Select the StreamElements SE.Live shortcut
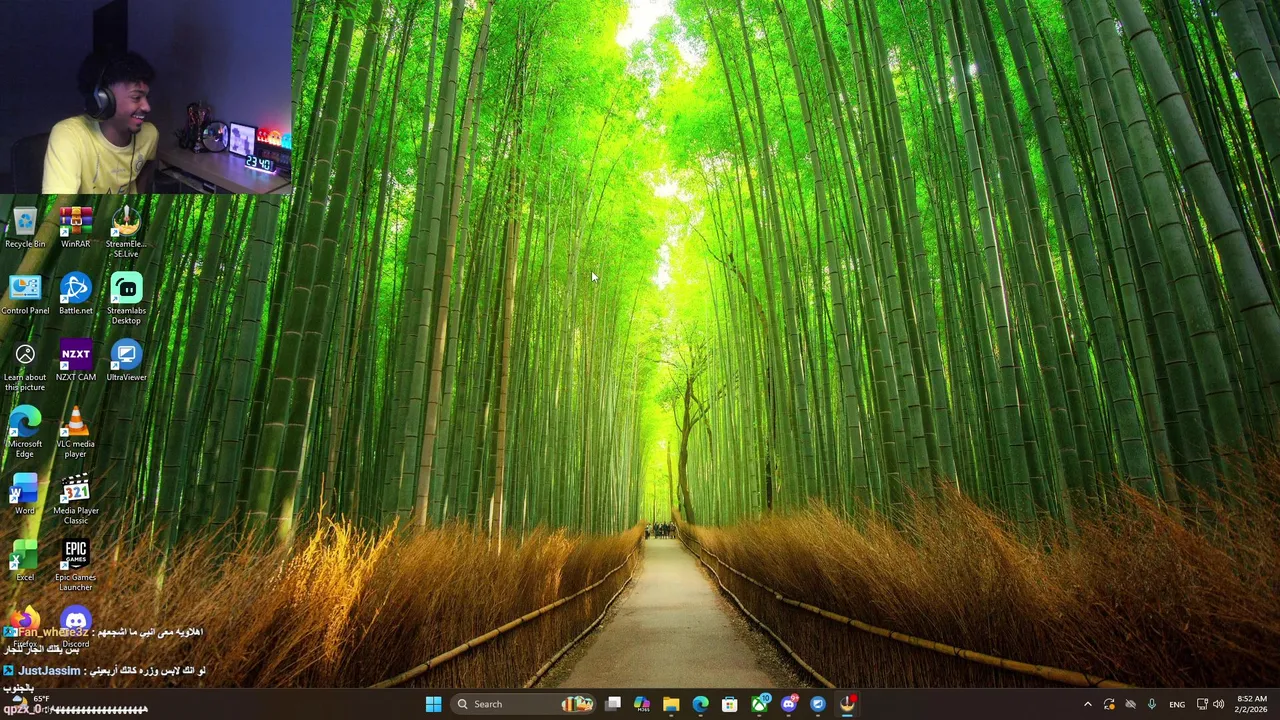This screenshot has width=1280, height=720. [126, 232]
